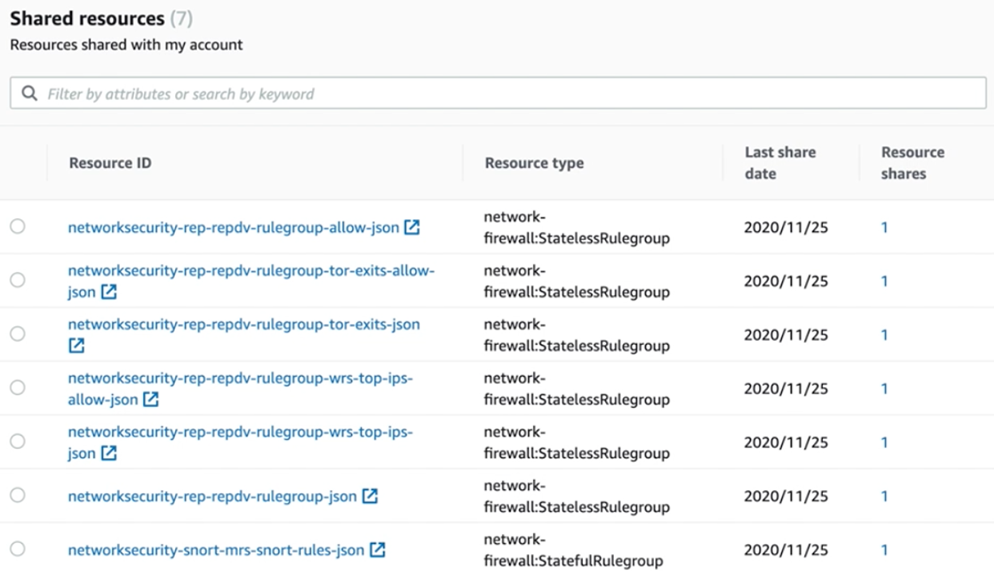
Task: Click resource shares count for snort rules row
Action: (x=884, y=550)
